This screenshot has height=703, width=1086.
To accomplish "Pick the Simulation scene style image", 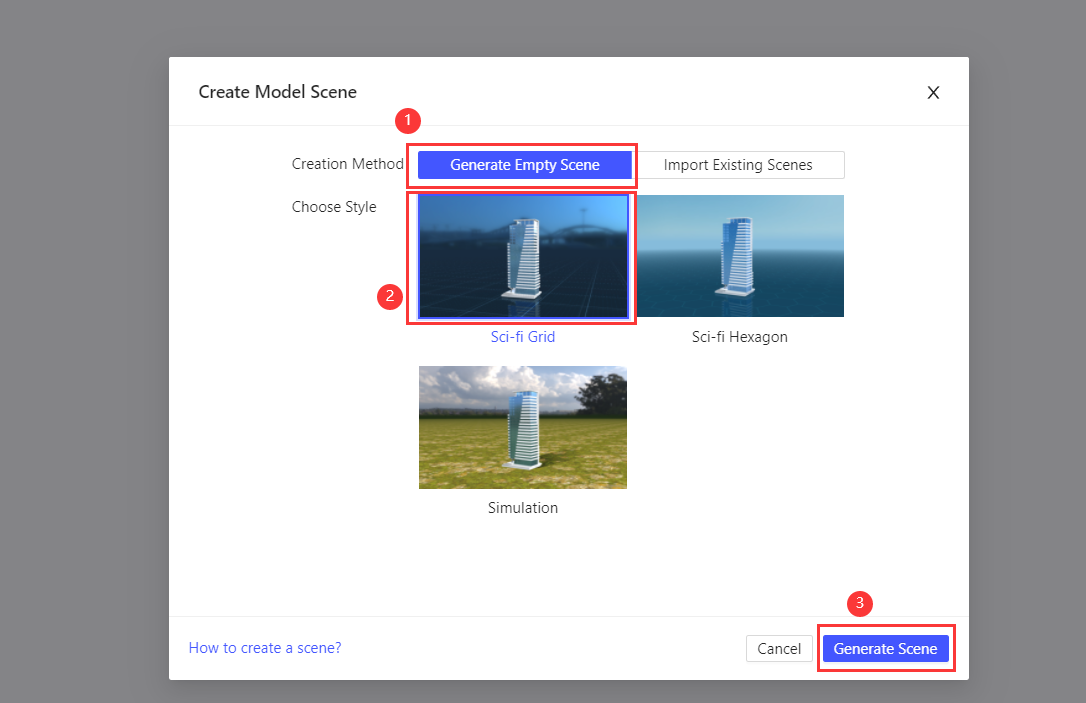I will [x=522, y=427].
